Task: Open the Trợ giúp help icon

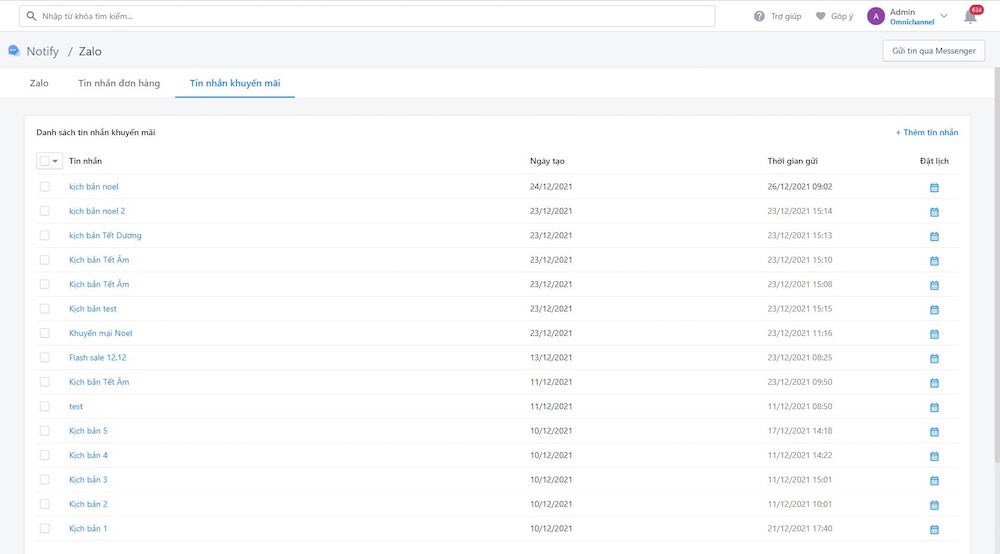Action: [760, 16]
